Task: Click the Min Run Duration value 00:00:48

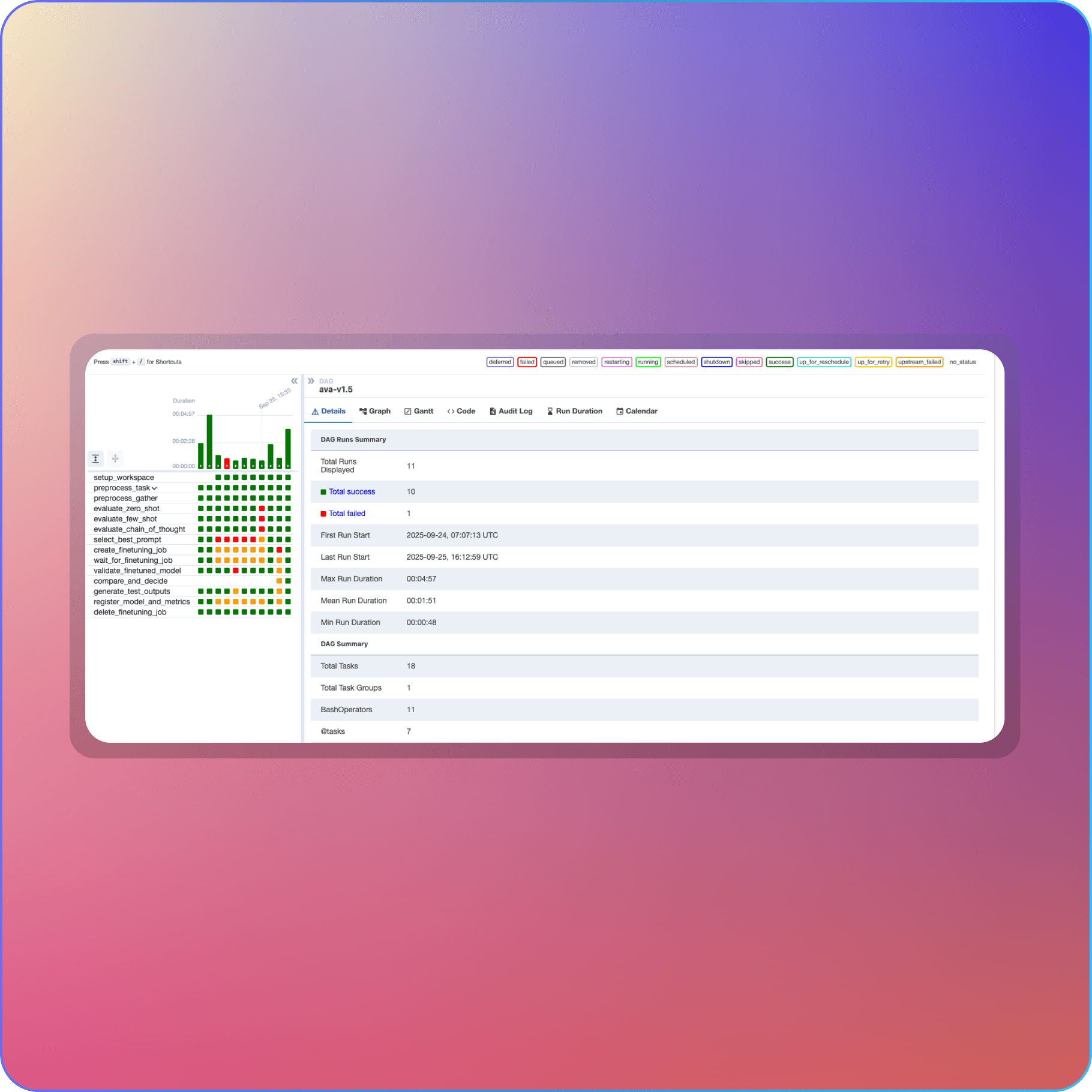Action: (421, 622)
